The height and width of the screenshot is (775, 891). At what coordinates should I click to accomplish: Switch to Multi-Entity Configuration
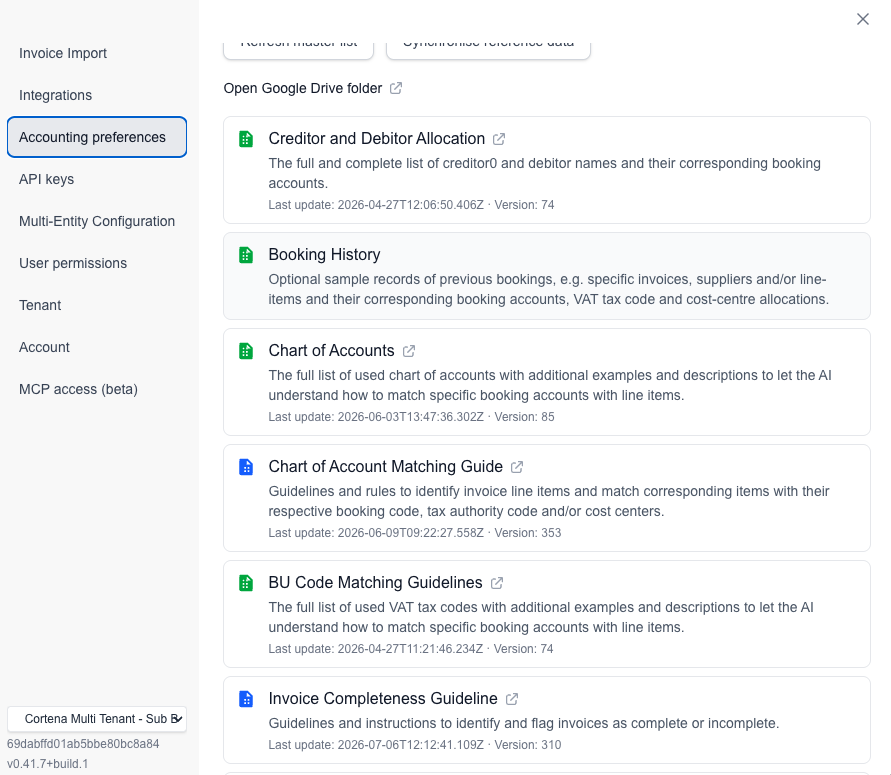(x=97, y=221)
